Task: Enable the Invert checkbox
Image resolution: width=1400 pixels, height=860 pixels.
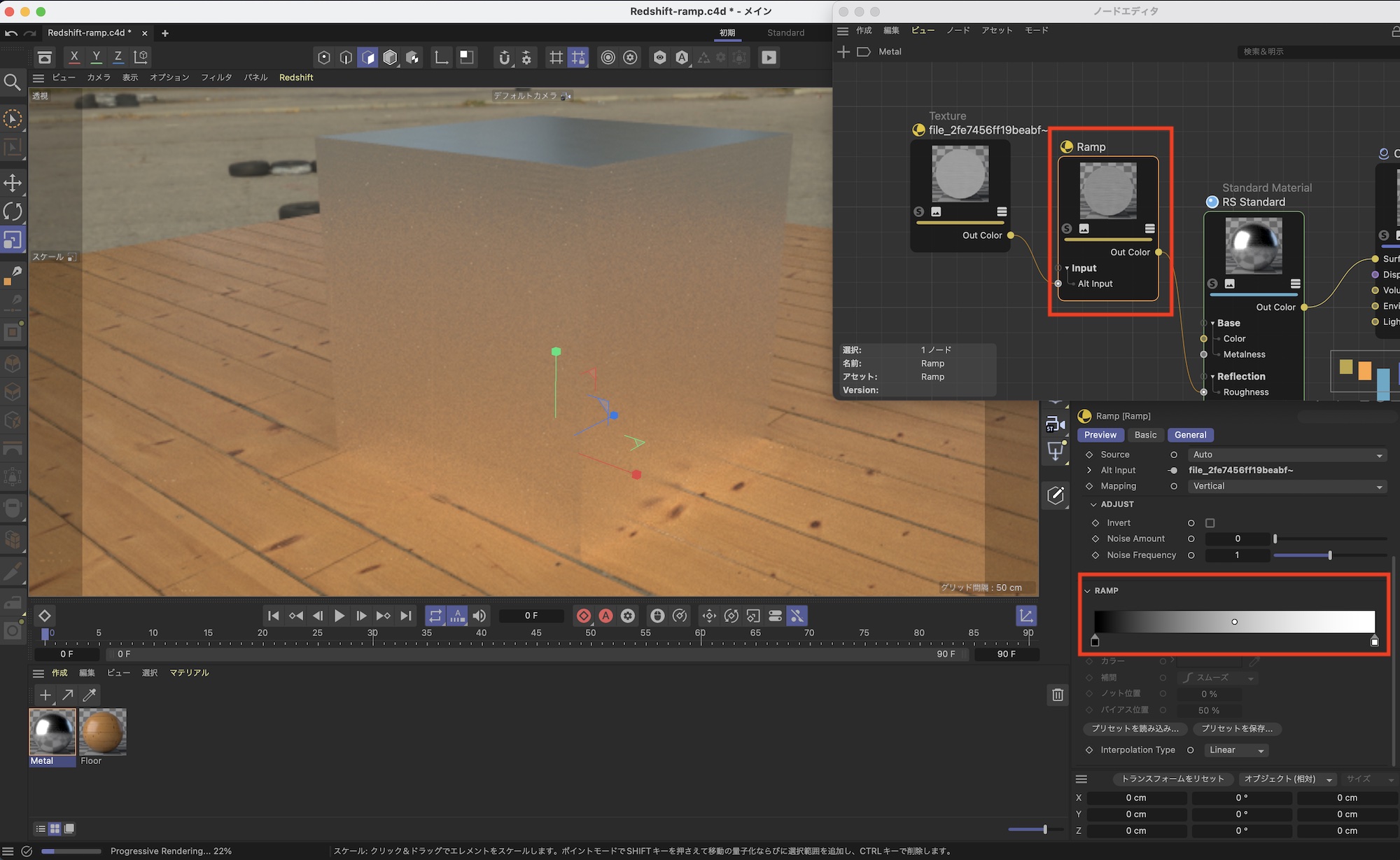Action: [1210, 522]
